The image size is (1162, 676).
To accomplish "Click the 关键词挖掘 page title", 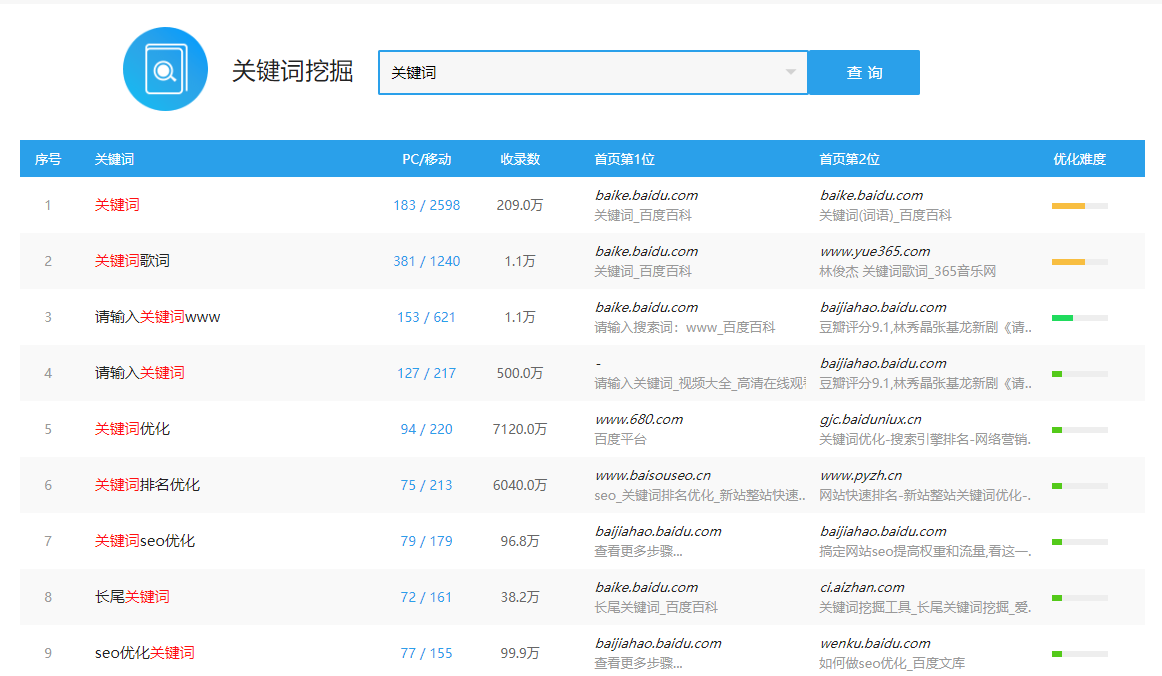I will 293,71.
